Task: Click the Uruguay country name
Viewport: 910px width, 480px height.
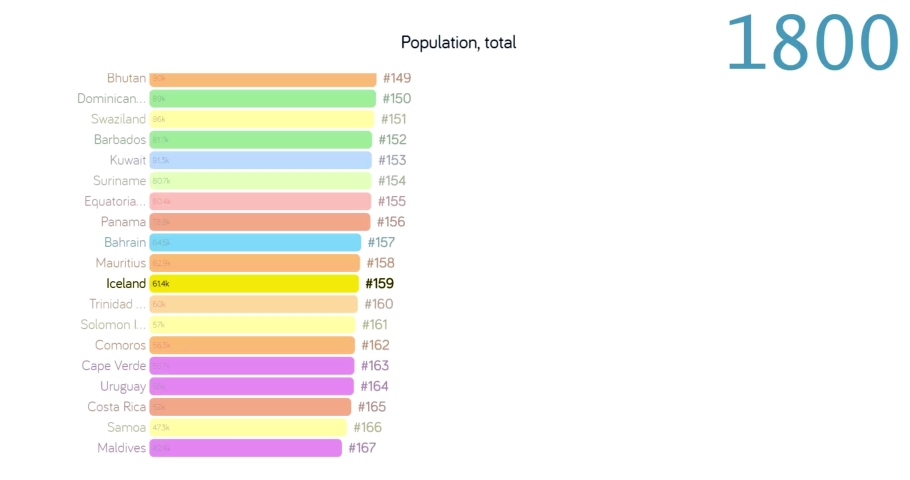Action: click(x=123, y=387)
